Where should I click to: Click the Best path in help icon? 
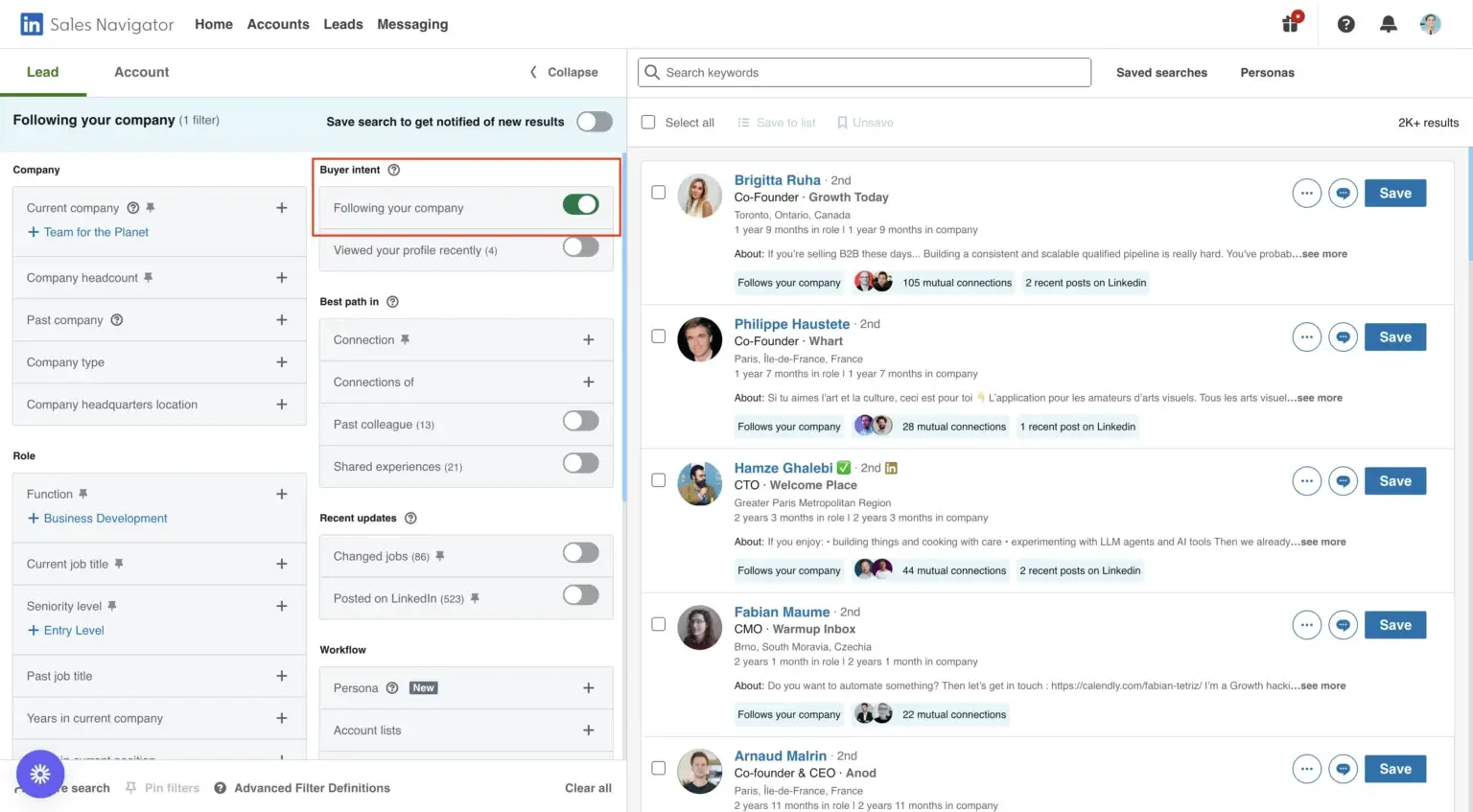click(x=392, y=301)
